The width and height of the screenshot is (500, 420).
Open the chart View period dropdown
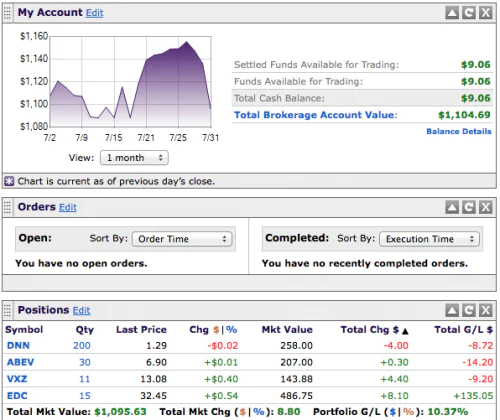click(x=134, y=158)
